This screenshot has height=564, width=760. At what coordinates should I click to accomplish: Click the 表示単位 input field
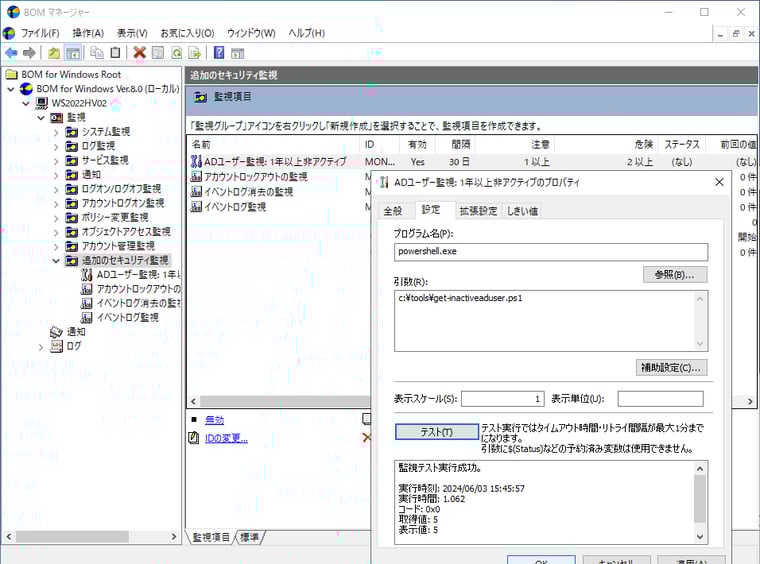[x=660, y=399]
